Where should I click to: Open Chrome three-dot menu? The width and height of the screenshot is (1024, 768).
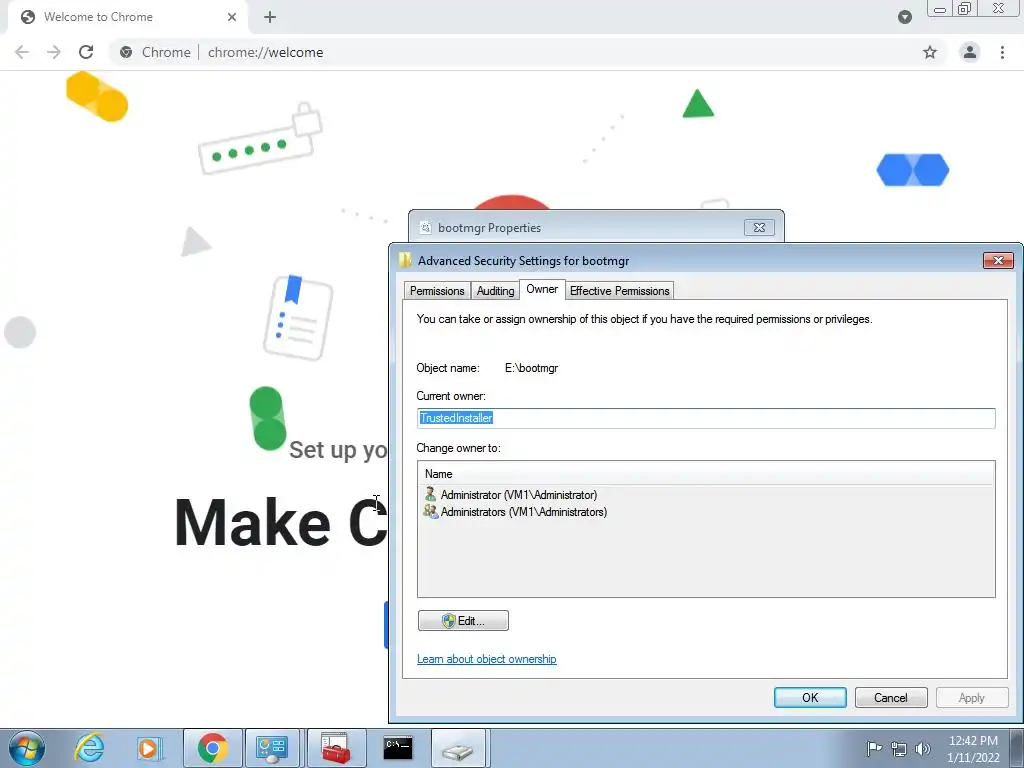[1002, 52]
